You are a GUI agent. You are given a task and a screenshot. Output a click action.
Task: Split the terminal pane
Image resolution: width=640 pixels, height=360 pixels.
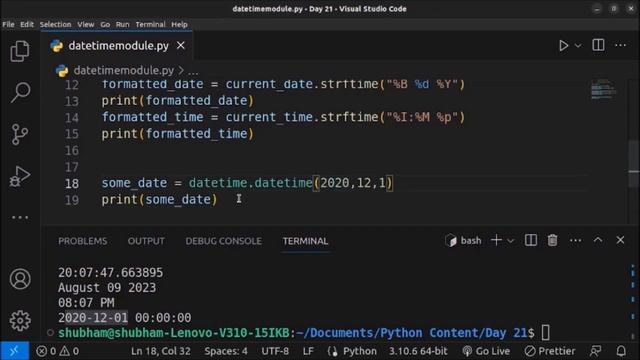click(x=531, y=240)
